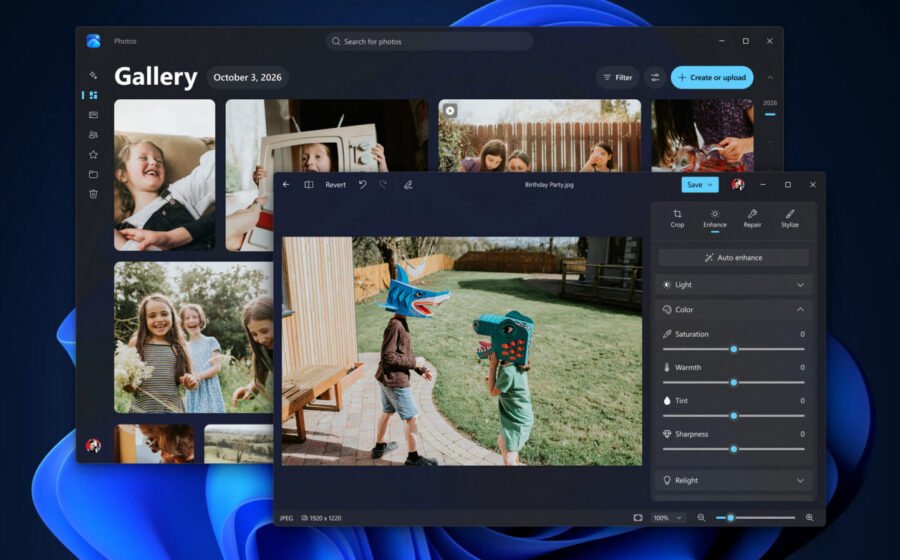
Task: Click the Gallery heading
Action: (156, 77)
